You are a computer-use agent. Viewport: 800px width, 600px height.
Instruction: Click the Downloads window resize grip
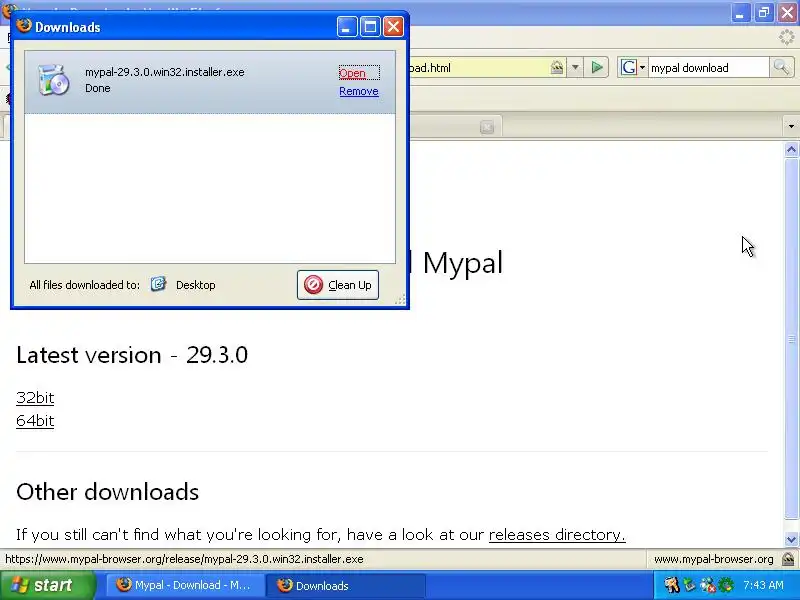click(400, 299)
